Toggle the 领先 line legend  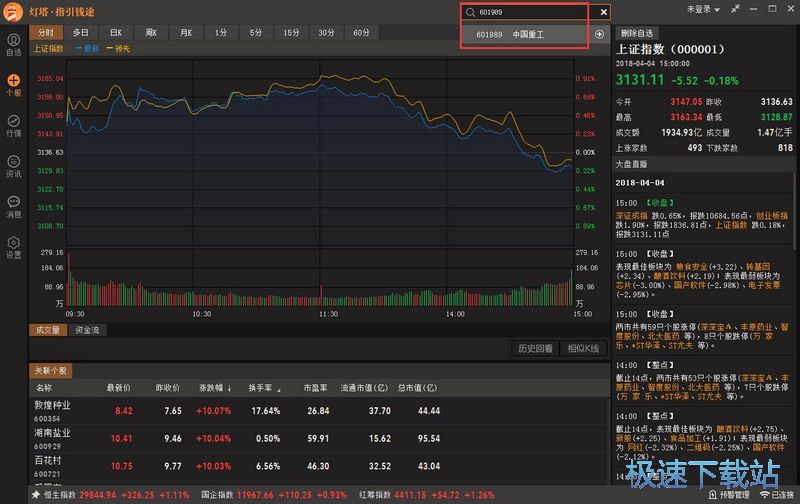click(x=118, y=48)
